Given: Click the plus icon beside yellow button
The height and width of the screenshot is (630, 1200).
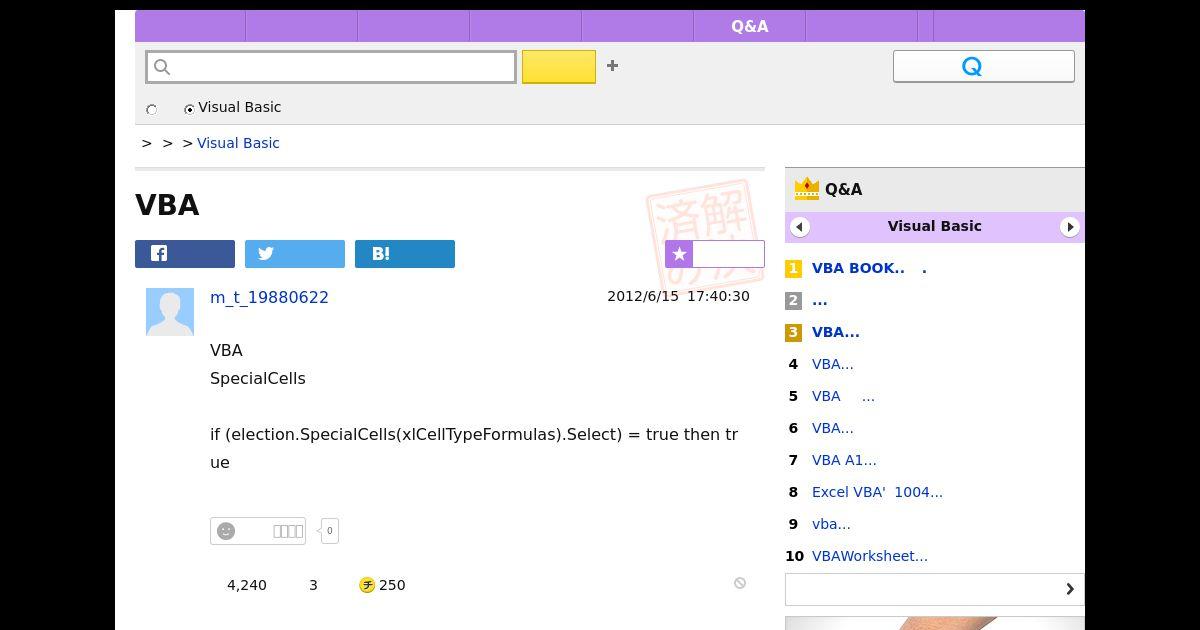Looking at the screenshot, I should [612, 66].
